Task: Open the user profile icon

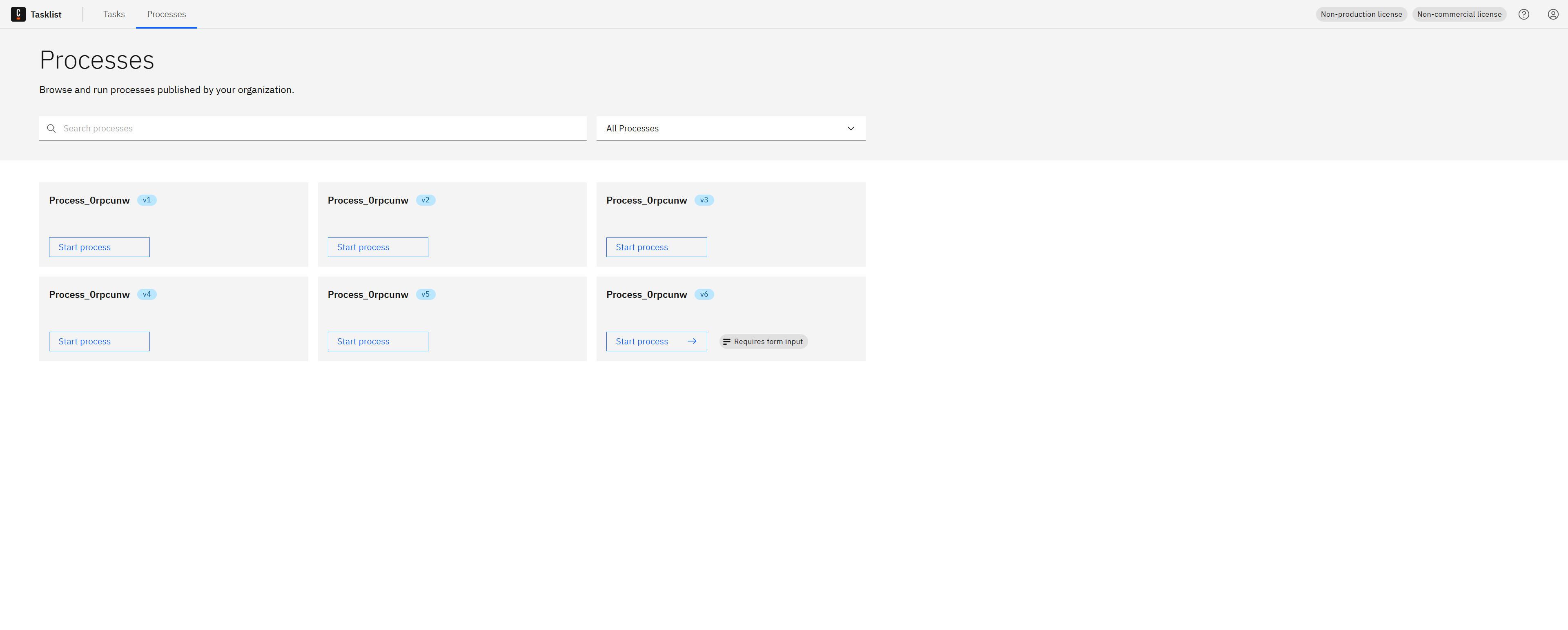Action: [1553, 14]
